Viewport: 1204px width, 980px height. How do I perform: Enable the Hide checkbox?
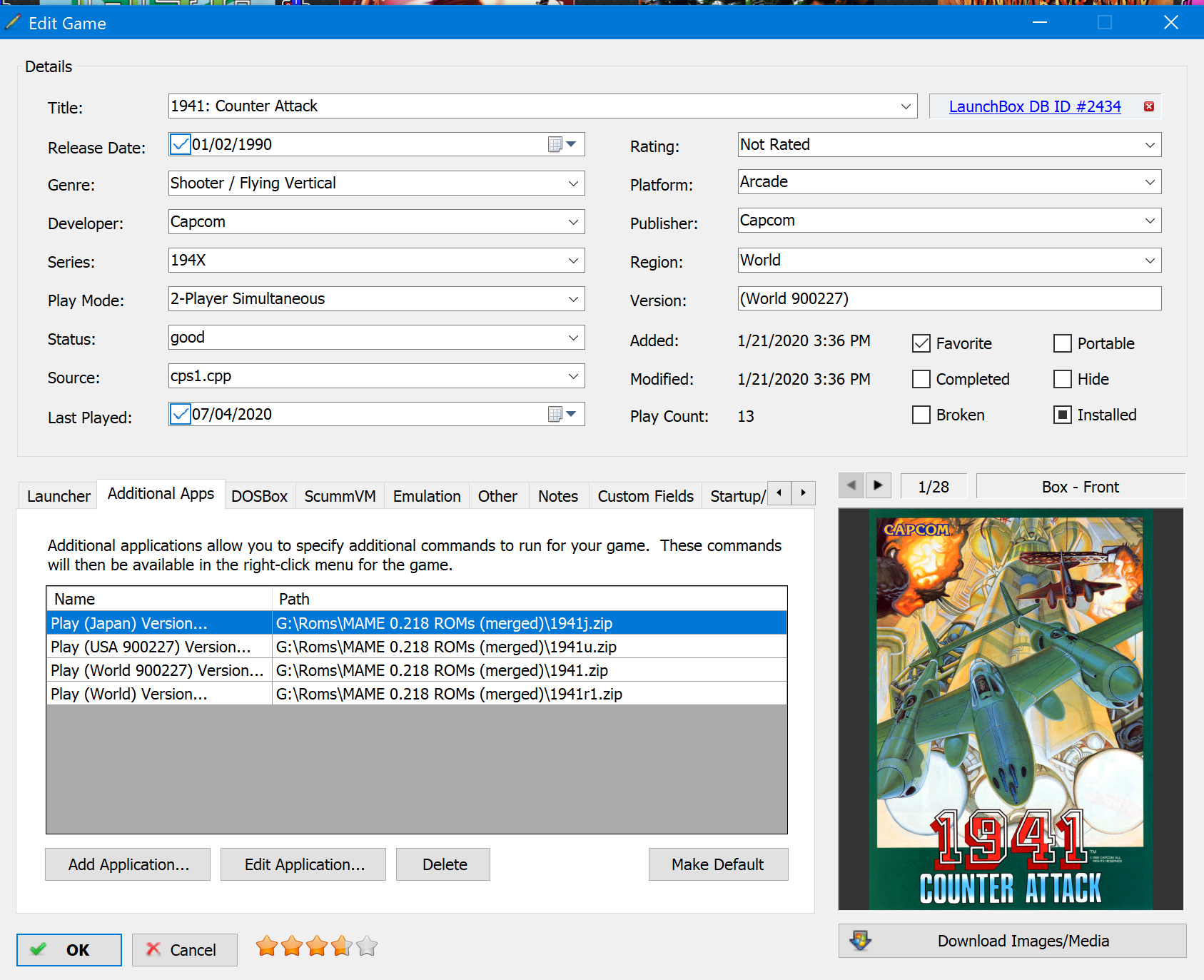pos(1063,379)
